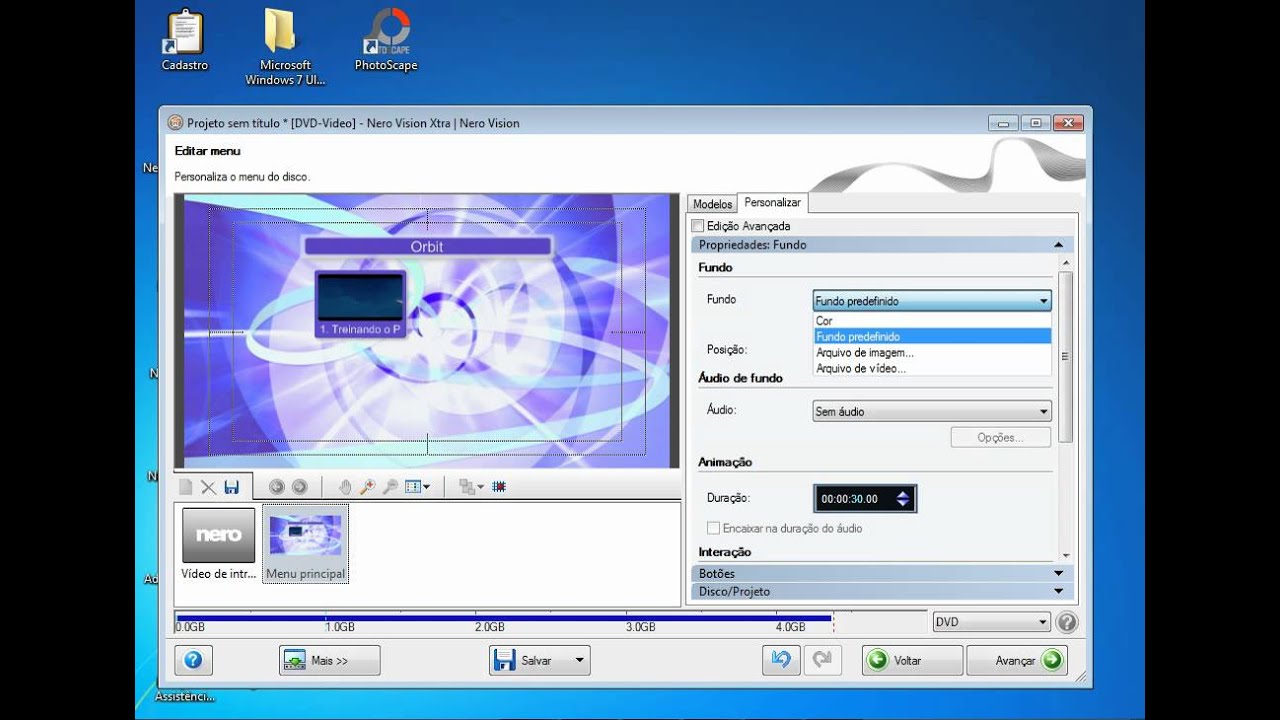The height and width of the screenshot is (720, 1280).
Task: Choose Arquivo de vídeo... option
Action: pos(932,368)
